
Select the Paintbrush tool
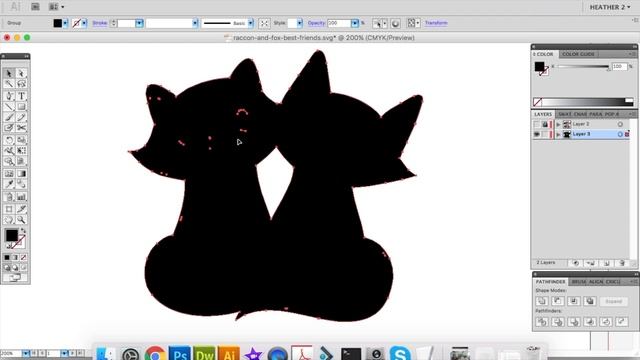click(9, 118)
